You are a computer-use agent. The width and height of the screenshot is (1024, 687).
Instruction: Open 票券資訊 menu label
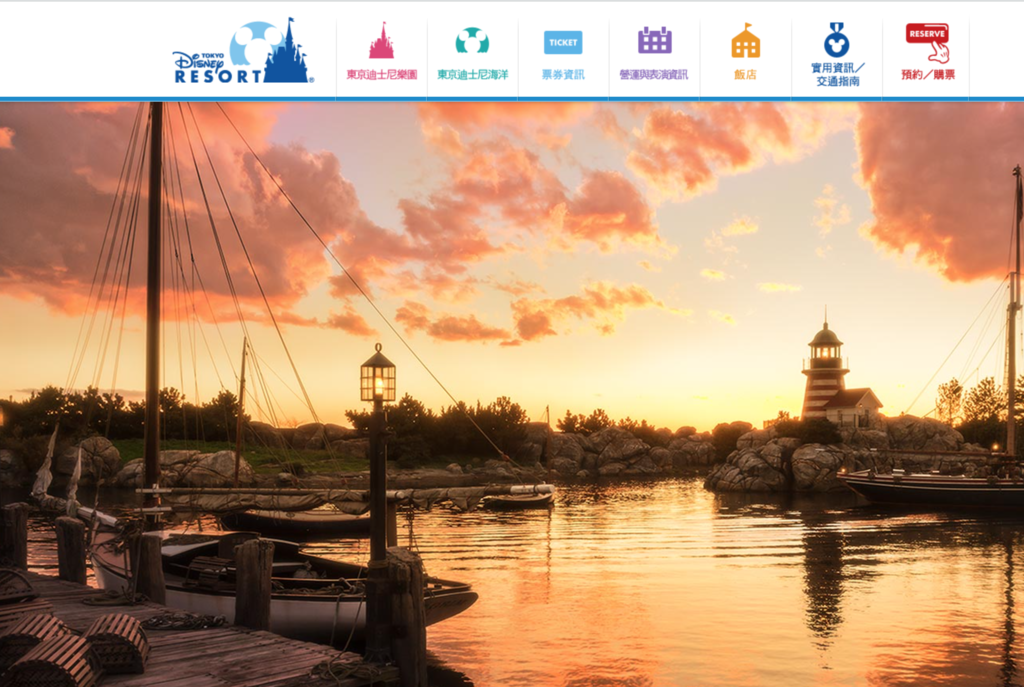pyautogui.click(x=563, y=75)
